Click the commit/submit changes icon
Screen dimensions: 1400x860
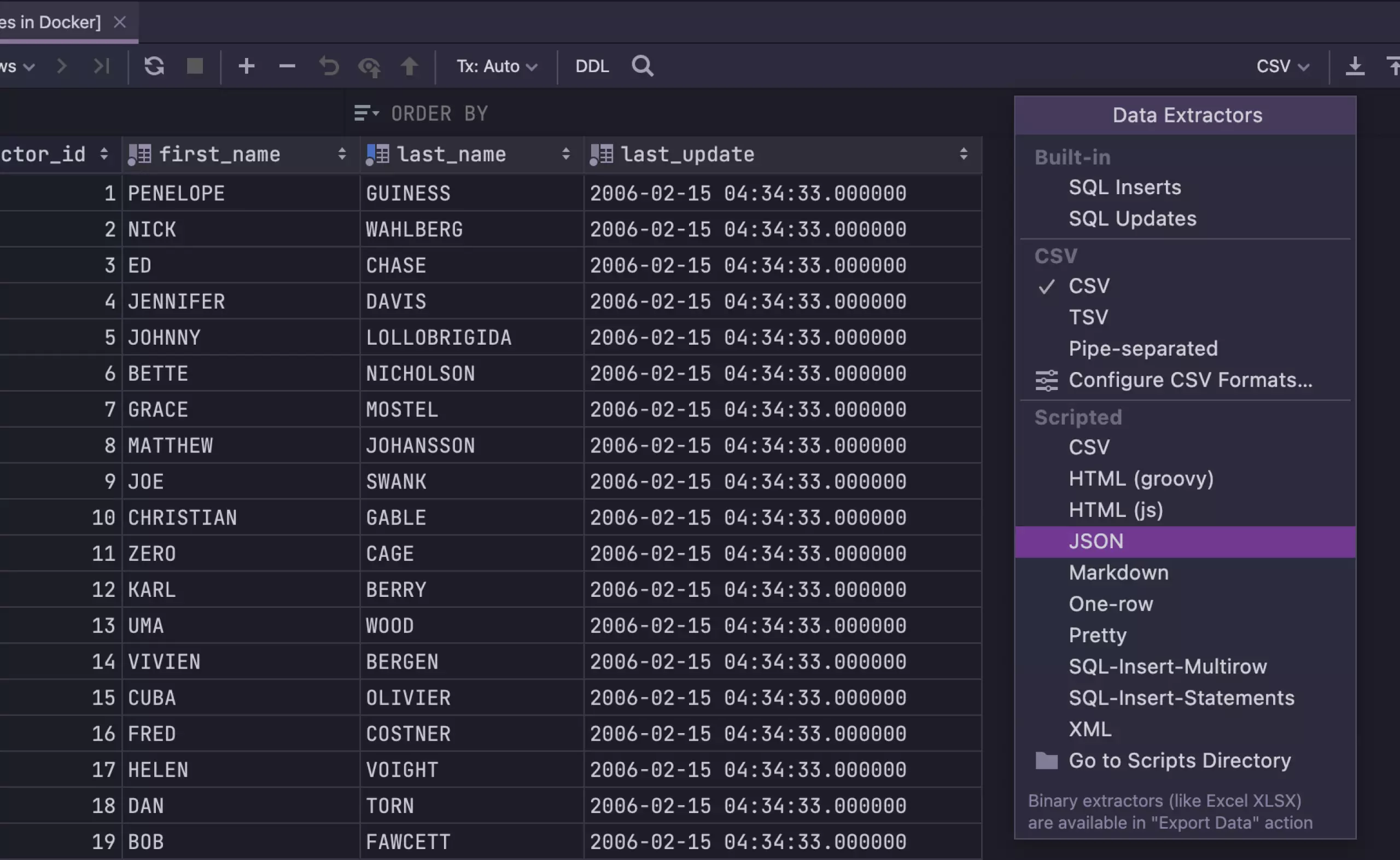[410, 66]
